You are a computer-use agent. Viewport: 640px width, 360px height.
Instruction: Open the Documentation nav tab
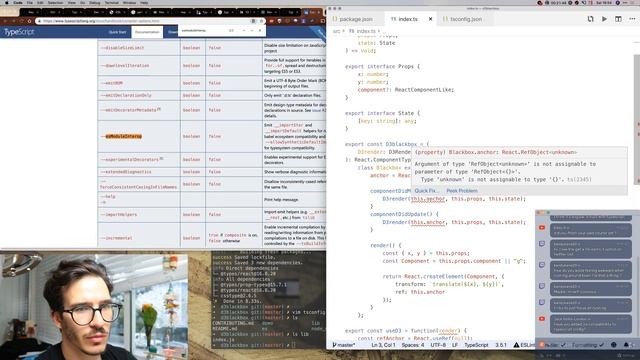point(147,32)
